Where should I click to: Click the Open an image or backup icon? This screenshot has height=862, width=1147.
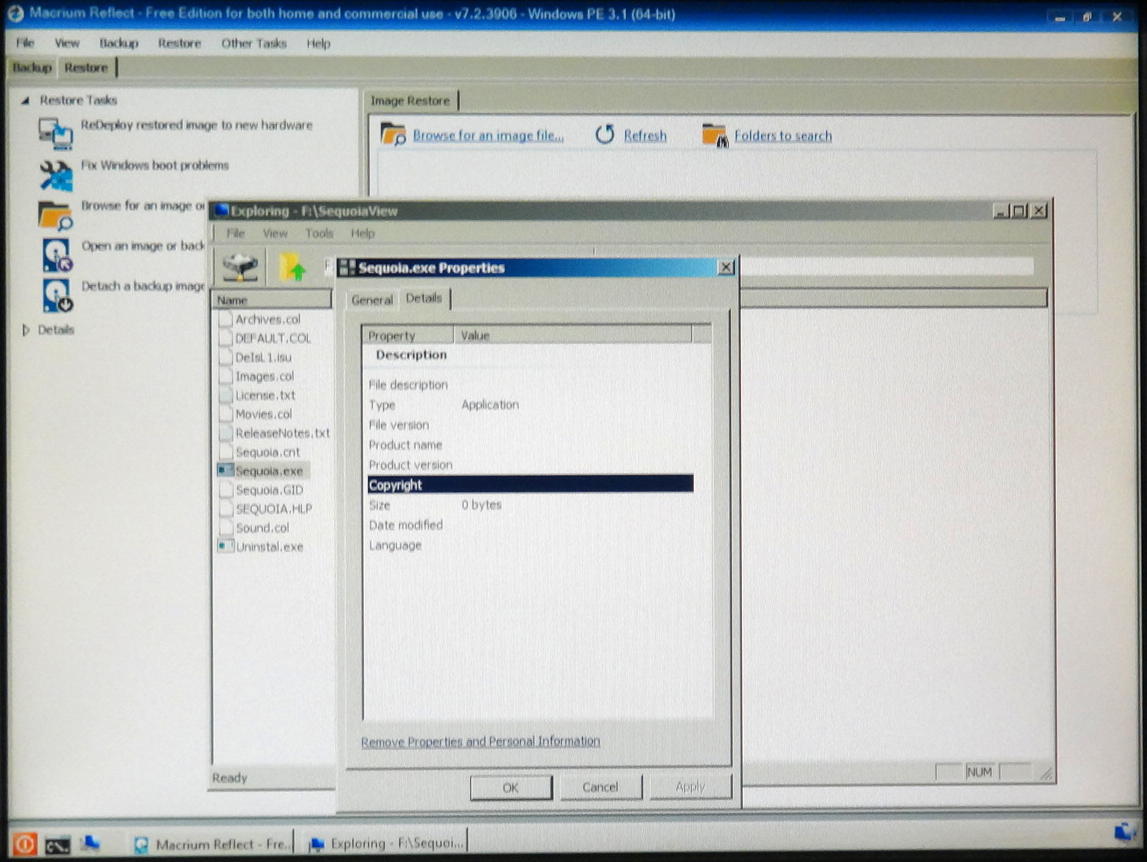pos(56,255)
